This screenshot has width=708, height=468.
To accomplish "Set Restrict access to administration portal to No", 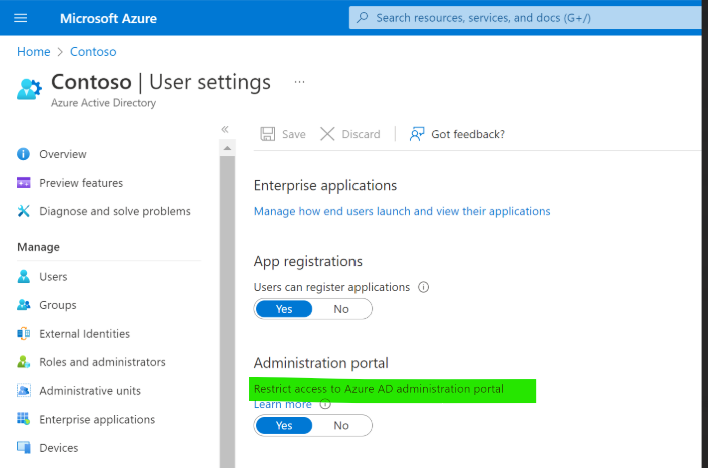I will [341, 426].
